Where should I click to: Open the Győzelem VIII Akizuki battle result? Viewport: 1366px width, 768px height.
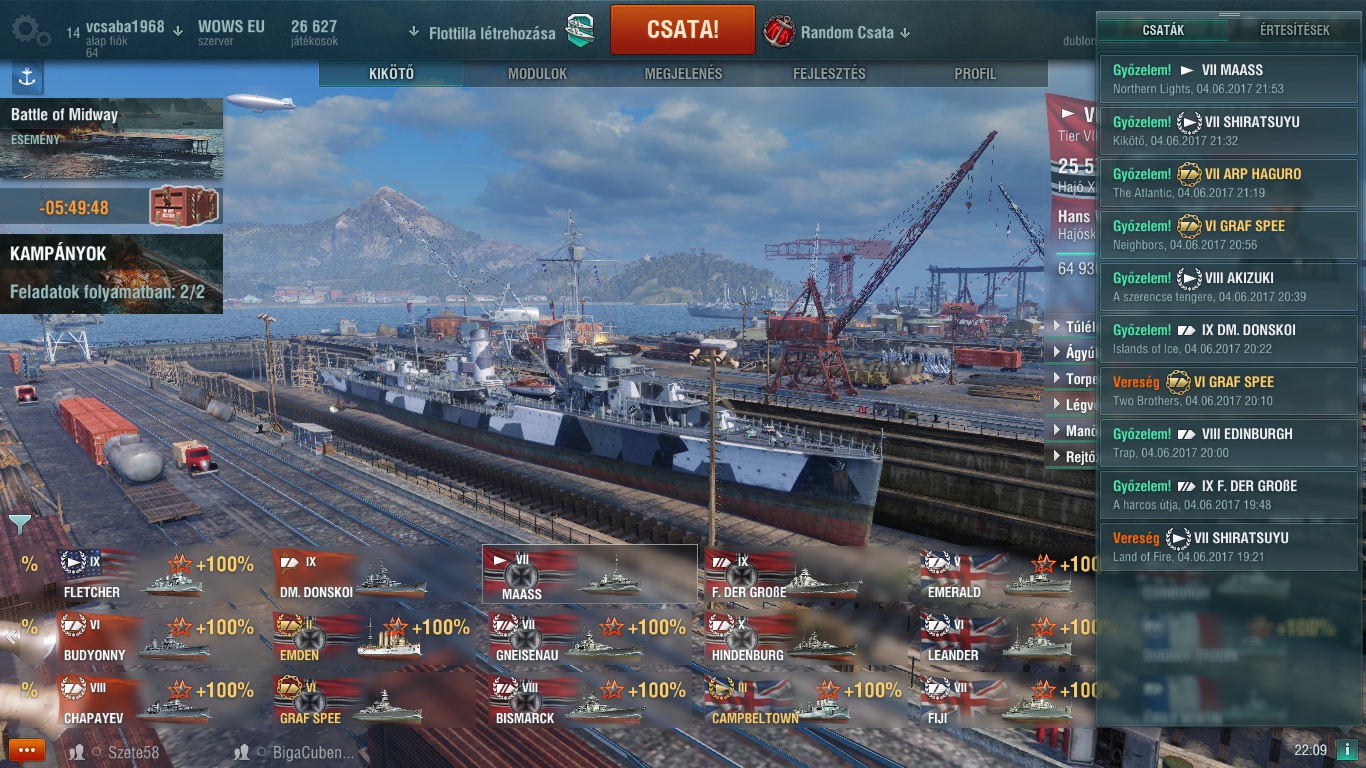click(x=1229, y=287)
